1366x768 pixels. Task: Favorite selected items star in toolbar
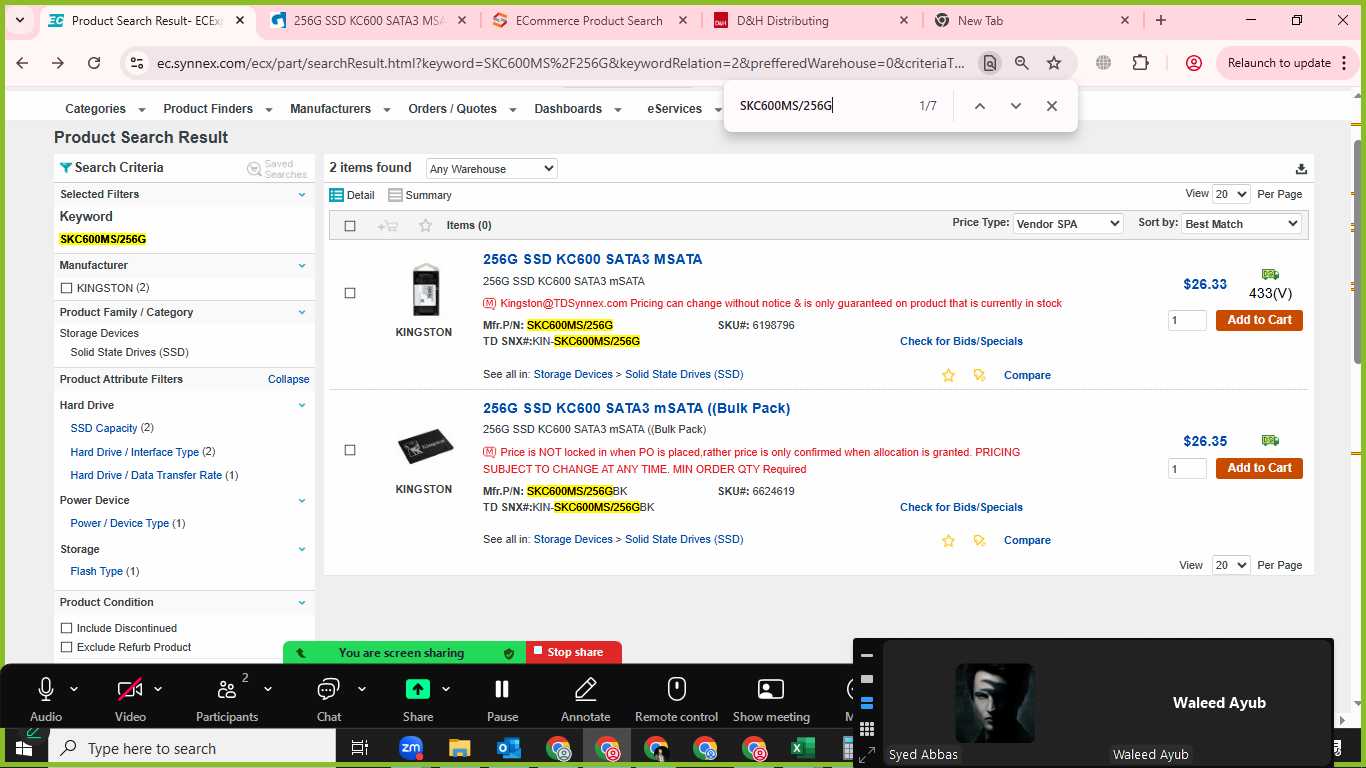[x=425, y=225]
